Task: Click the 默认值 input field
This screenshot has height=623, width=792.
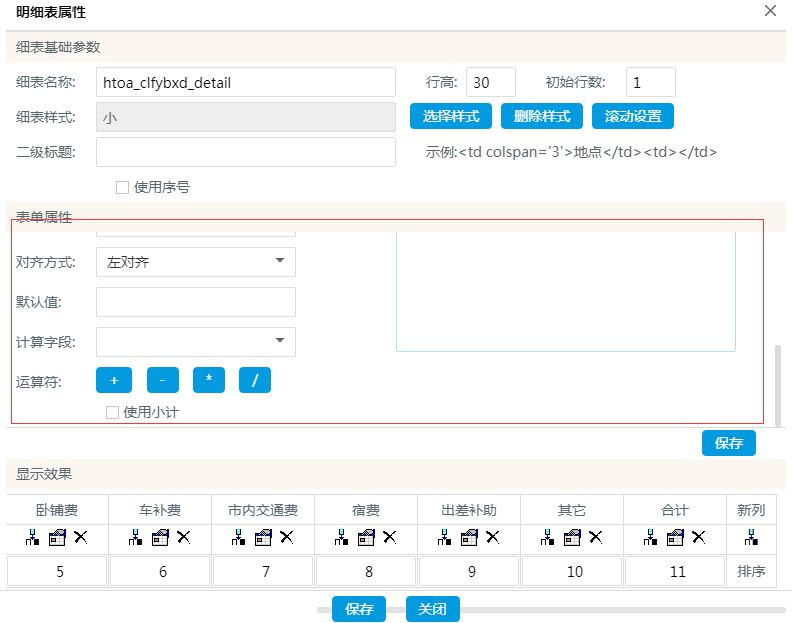Action: tap(196, 302)
